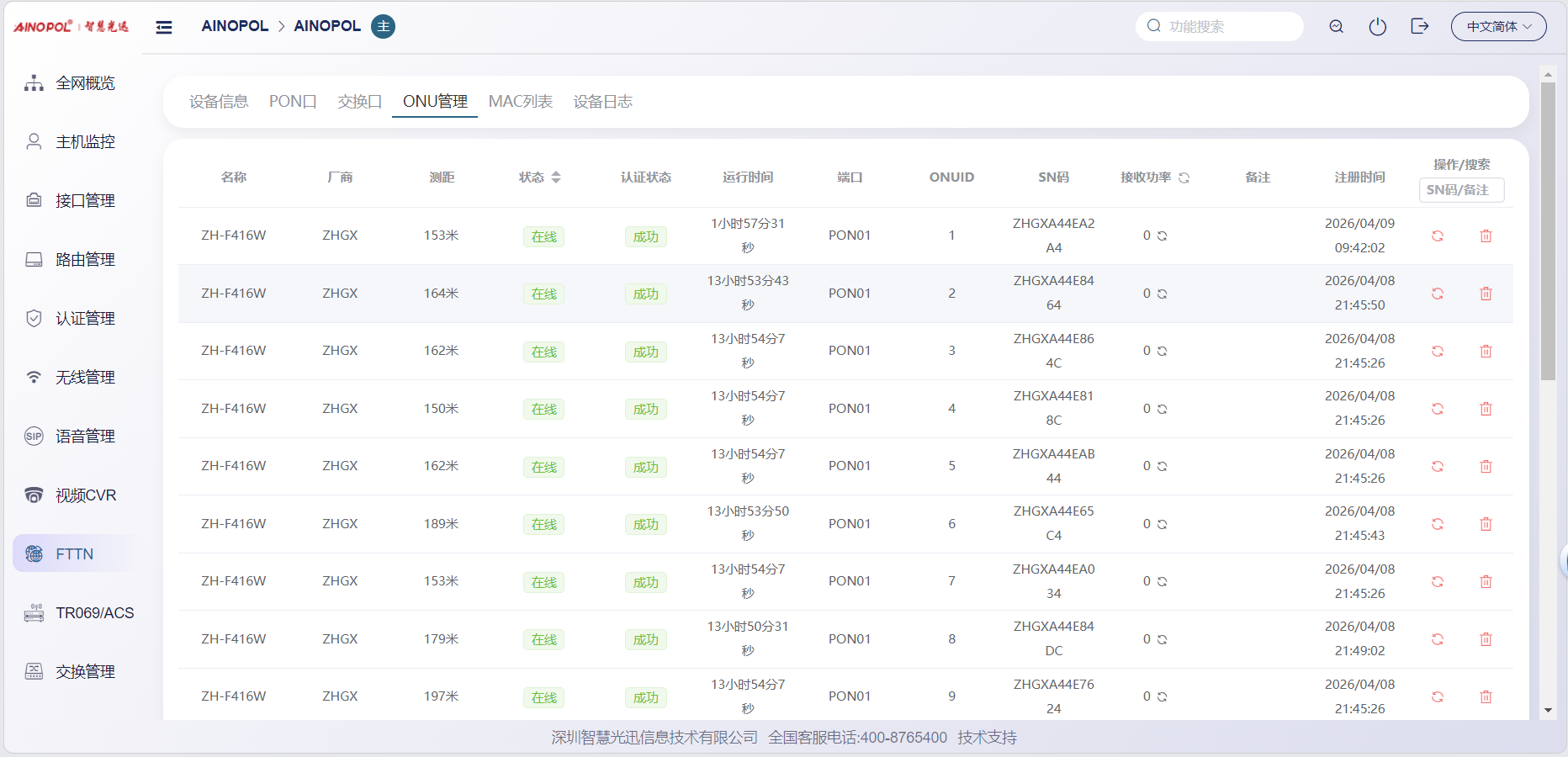Open the 中文简体 language dropdown
Screen dimensions: 1568x757
click(1498, 27)
